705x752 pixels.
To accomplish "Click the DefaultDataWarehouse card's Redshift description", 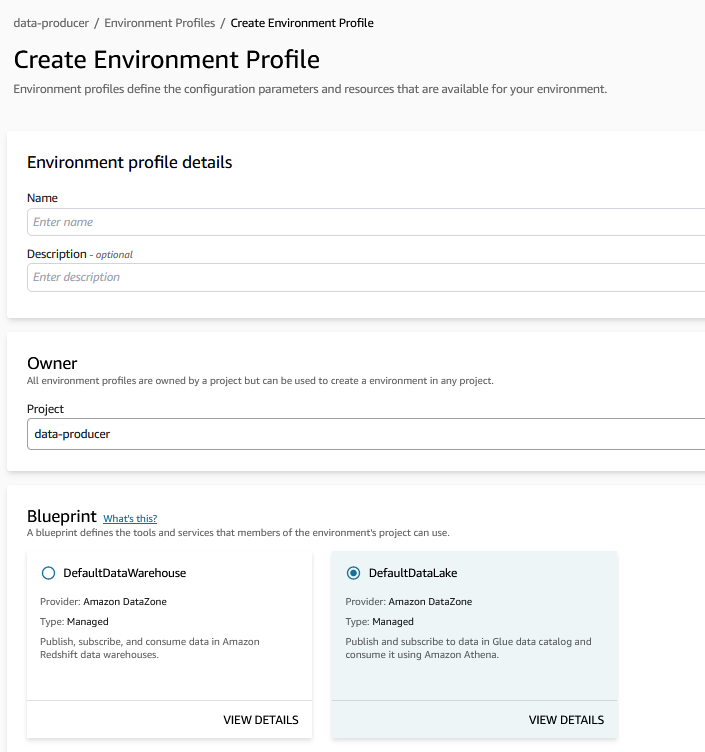I will pos(150,647).
